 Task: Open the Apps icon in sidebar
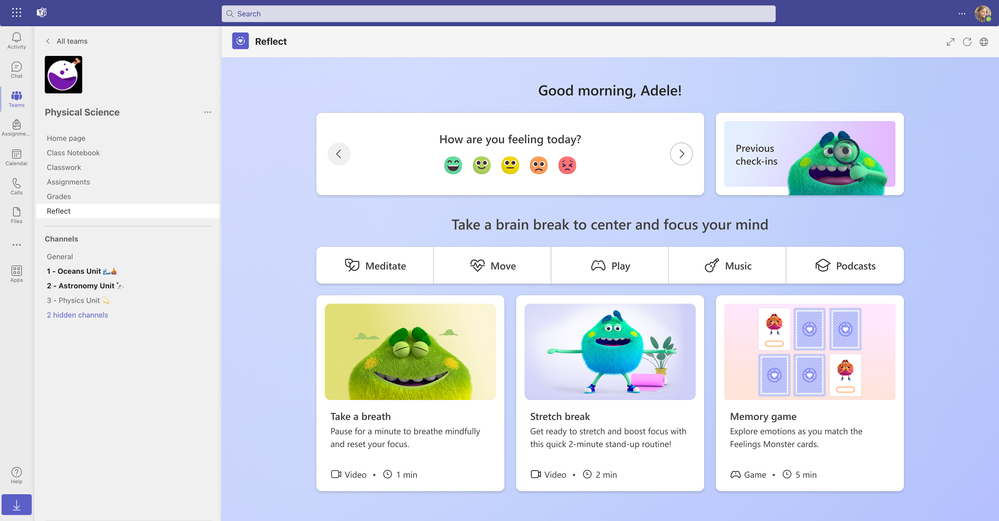click(17, 274)
